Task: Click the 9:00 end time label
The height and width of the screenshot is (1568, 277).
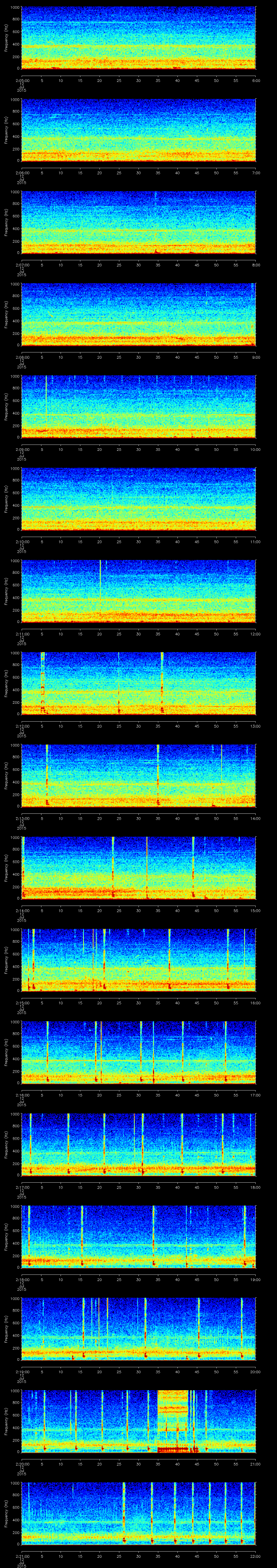Action: [x=256, y=357]
